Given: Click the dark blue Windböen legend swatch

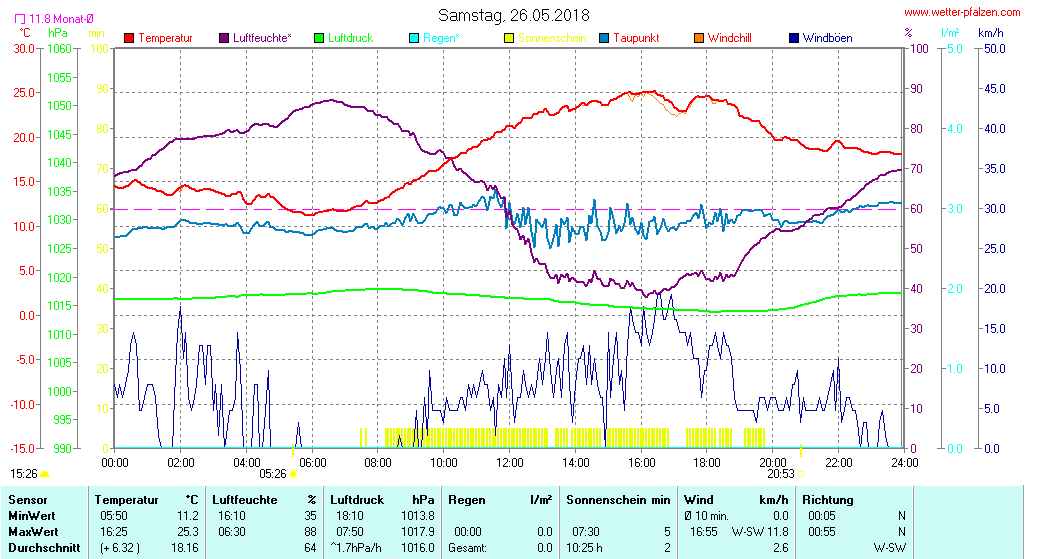Looking at the screenshot, I should (x=794, y=38).
